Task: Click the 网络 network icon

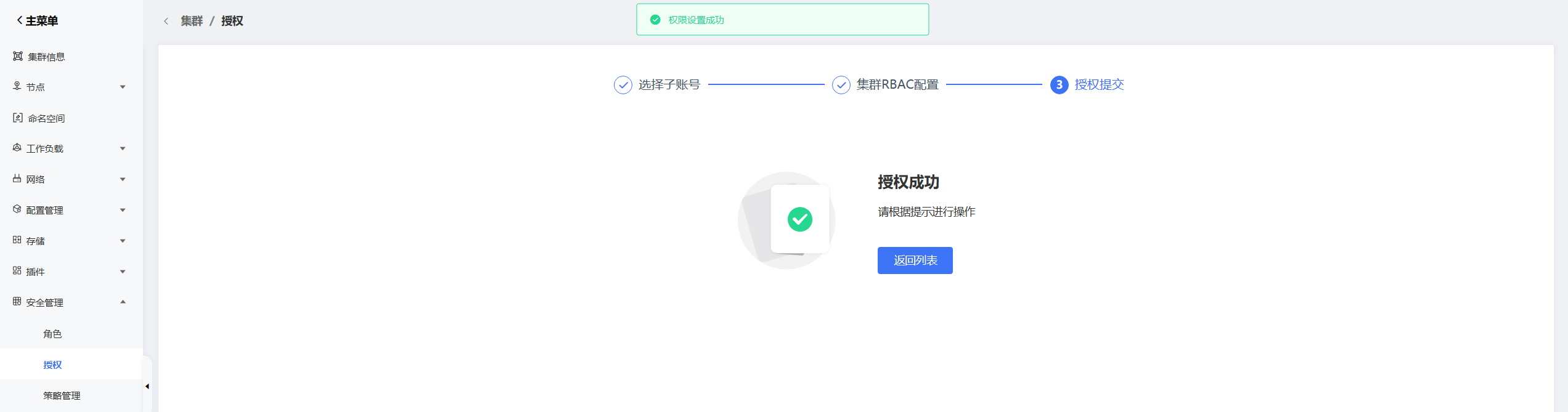Action: pos(17,179)
